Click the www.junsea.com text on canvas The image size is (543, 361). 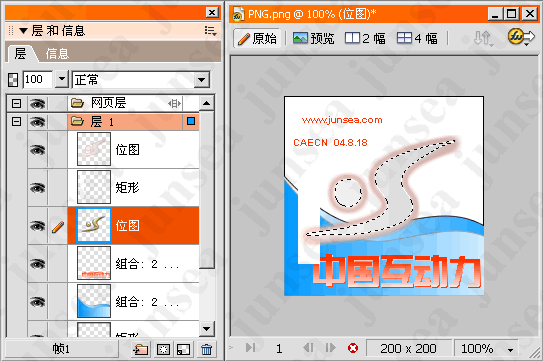pyautogui.click(x=342, y=120)
